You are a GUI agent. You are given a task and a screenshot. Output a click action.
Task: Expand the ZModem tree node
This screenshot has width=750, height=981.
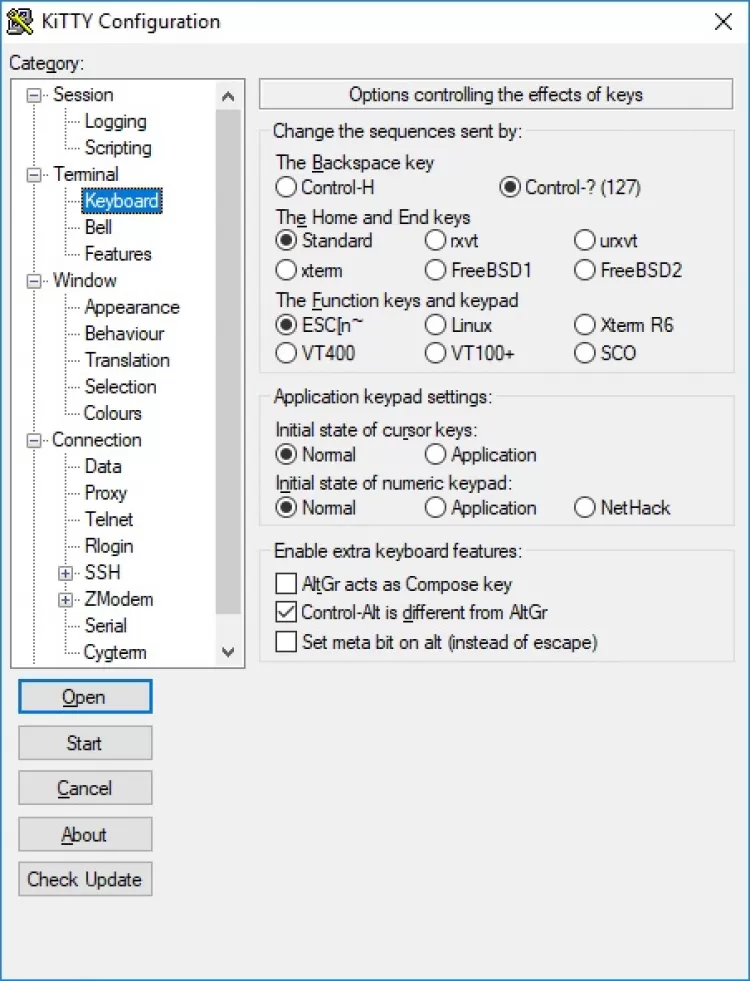click(x=66, y=600)
